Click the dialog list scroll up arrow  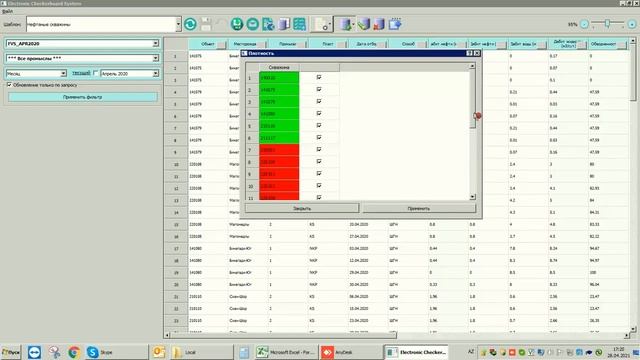pos(472,66)
